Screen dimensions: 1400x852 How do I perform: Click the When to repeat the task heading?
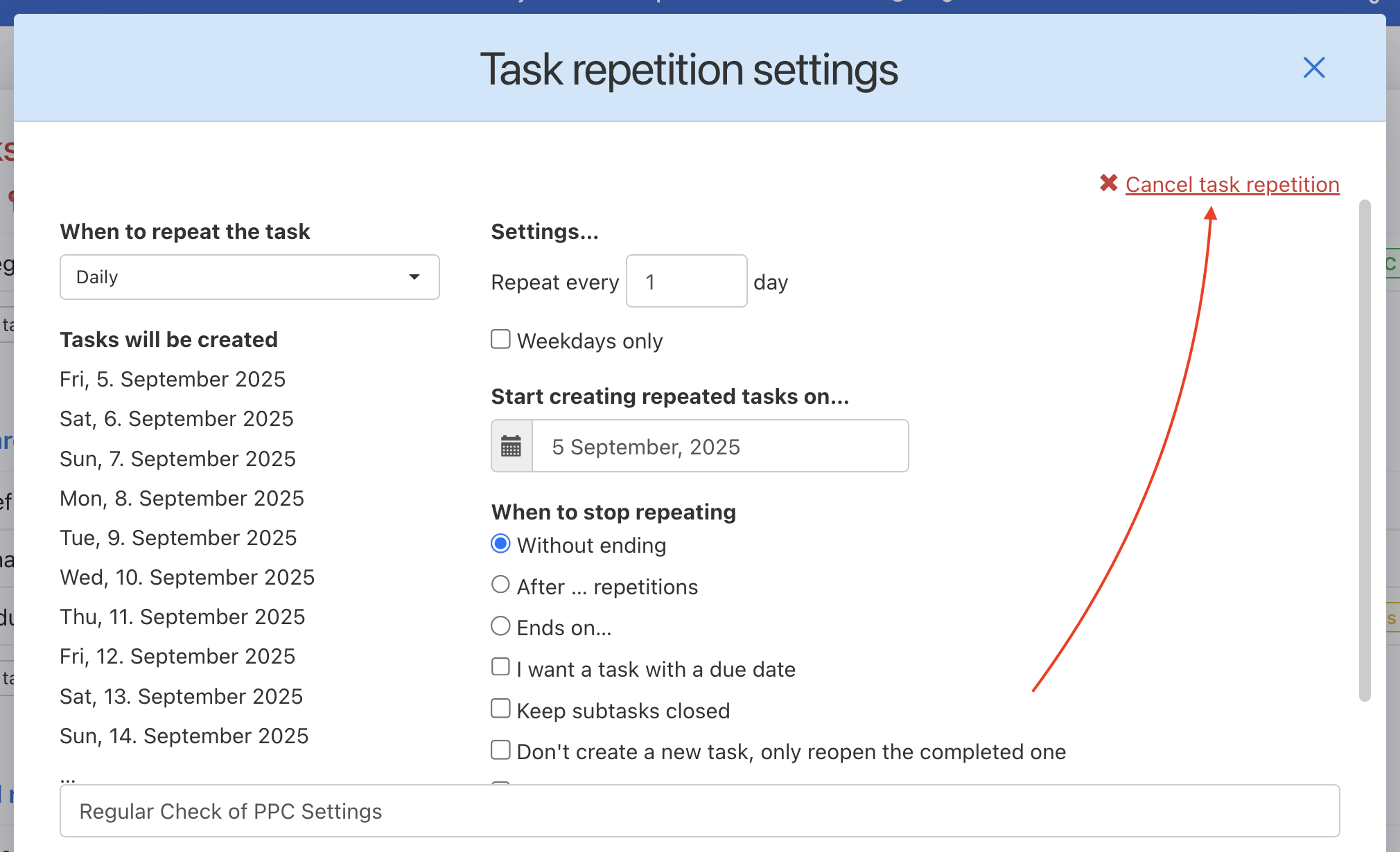click(185, 231)
